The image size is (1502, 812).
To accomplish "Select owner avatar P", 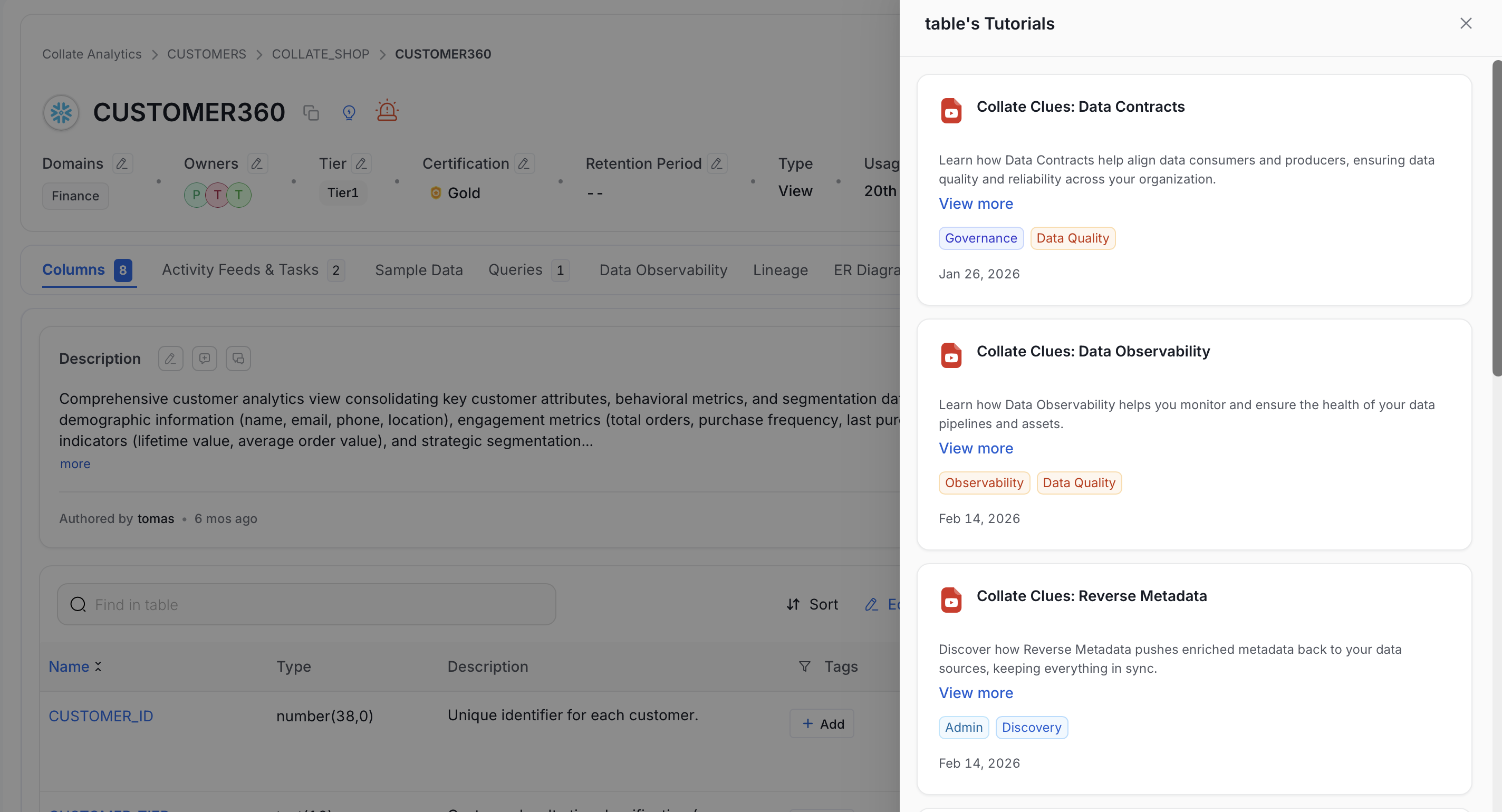I will [x=196, y=195].
